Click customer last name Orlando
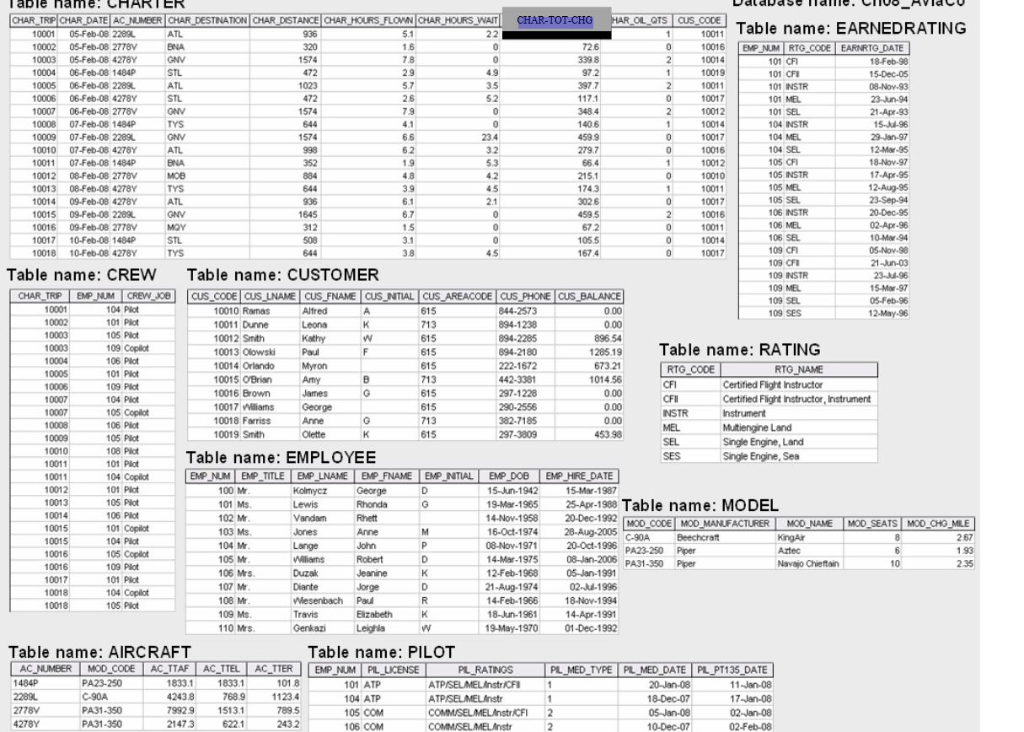 pos(258,366)
